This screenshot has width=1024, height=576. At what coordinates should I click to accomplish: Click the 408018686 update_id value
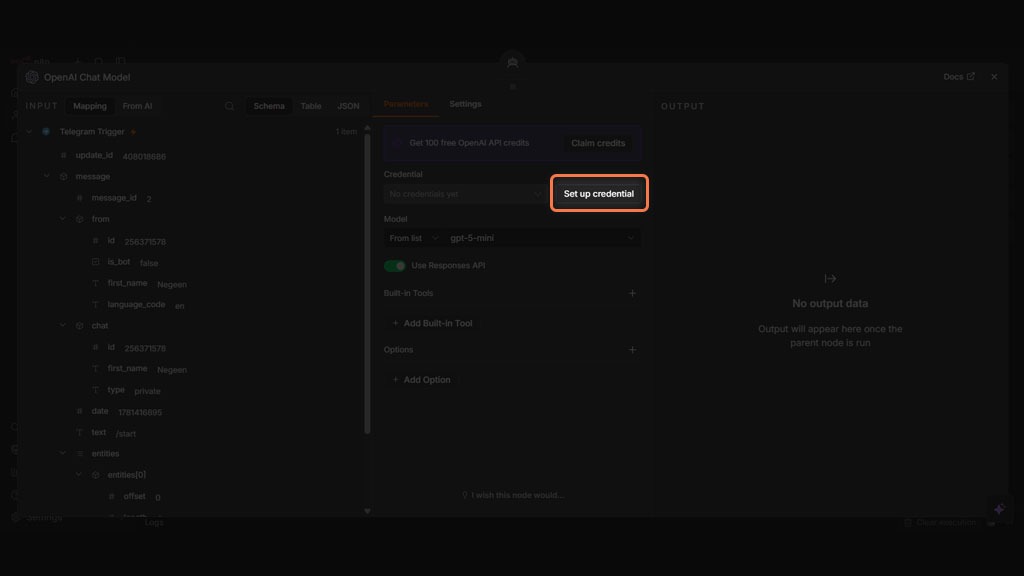coord(144,157)
